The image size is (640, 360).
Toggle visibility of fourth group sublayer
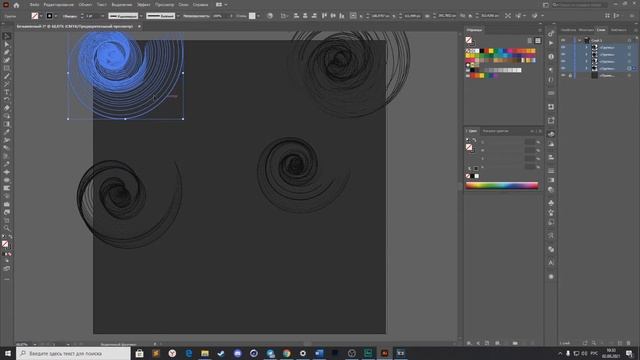[563, 68]
